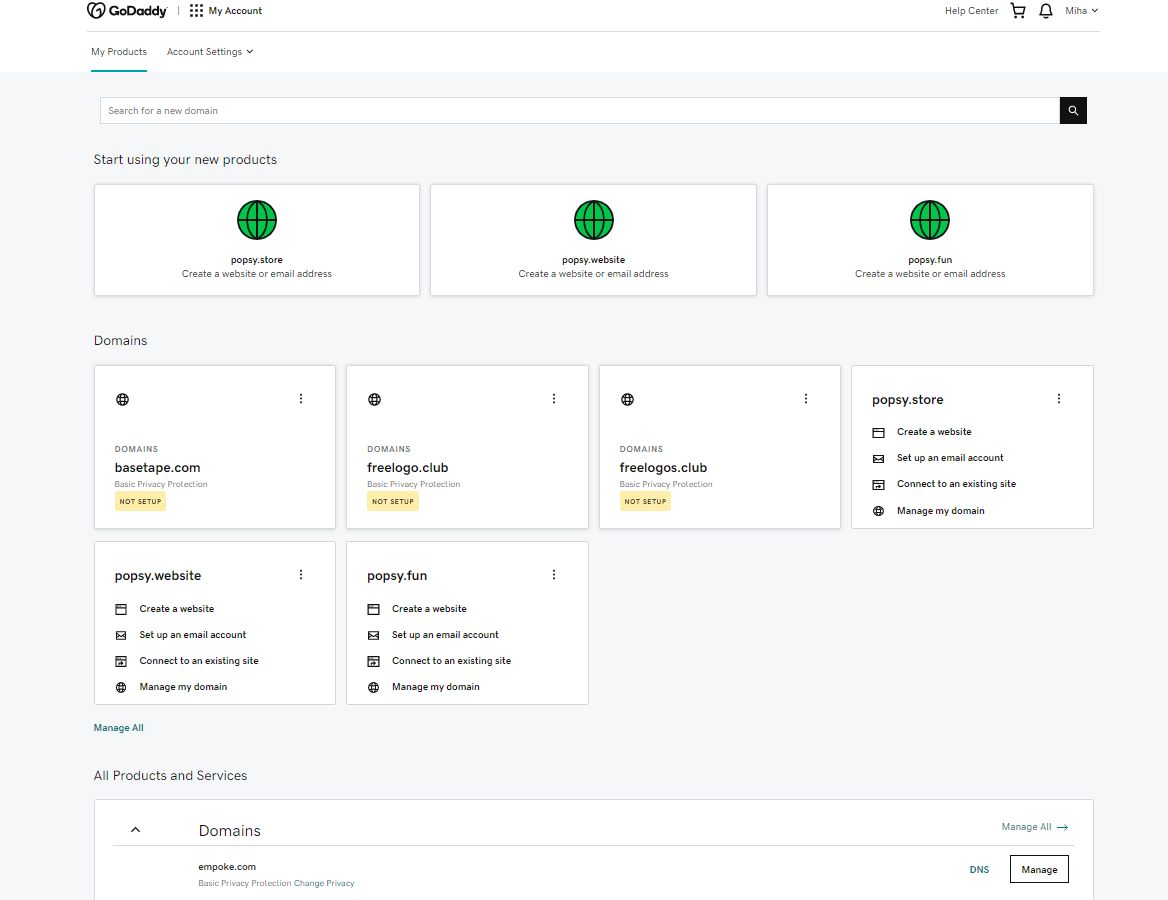
Task: Expand the Account Settings dropdown
Action: (x=210, y=52)
